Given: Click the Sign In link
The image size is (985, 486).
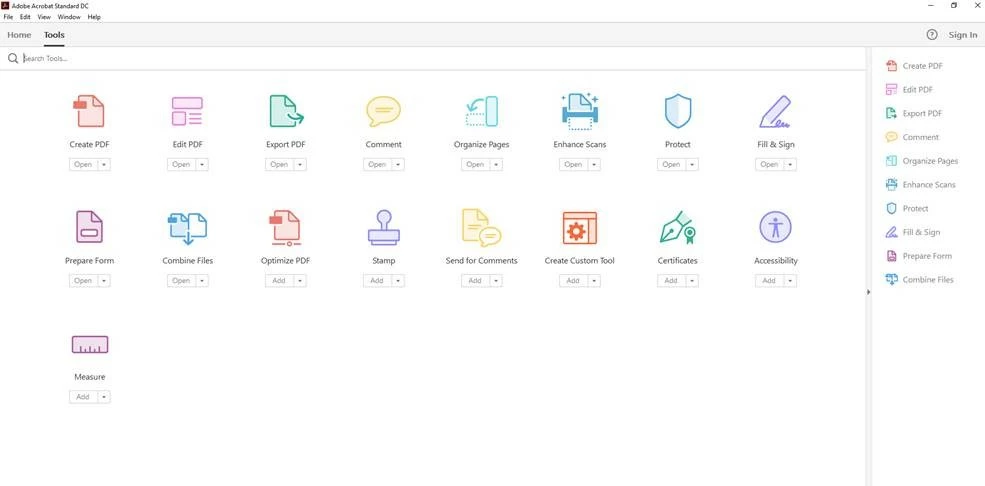Looking at the screenshot, I should tap(962, 35).
